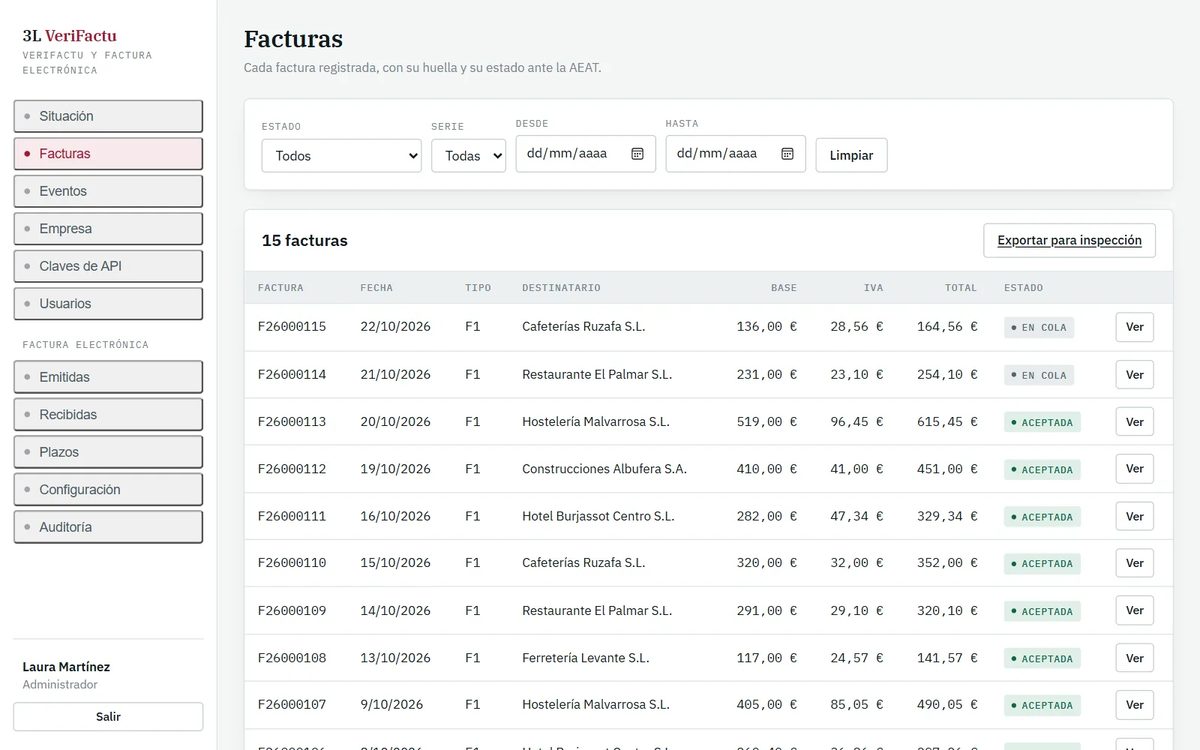View invoice F26000111

[x=1134, y=516]
